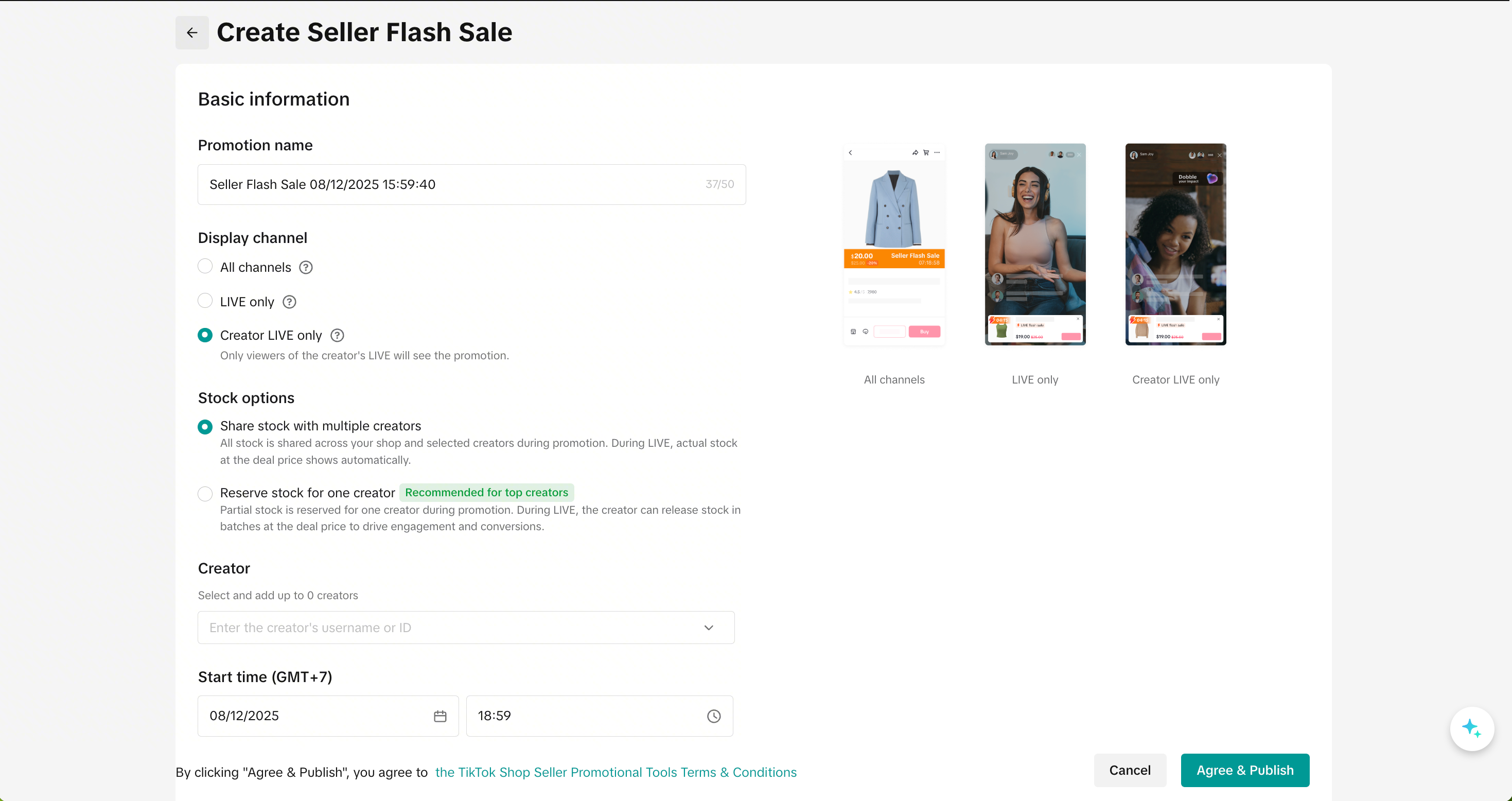Click help icon next to LIVE only
Screen dimensions: 1512x801
[289, 302]
